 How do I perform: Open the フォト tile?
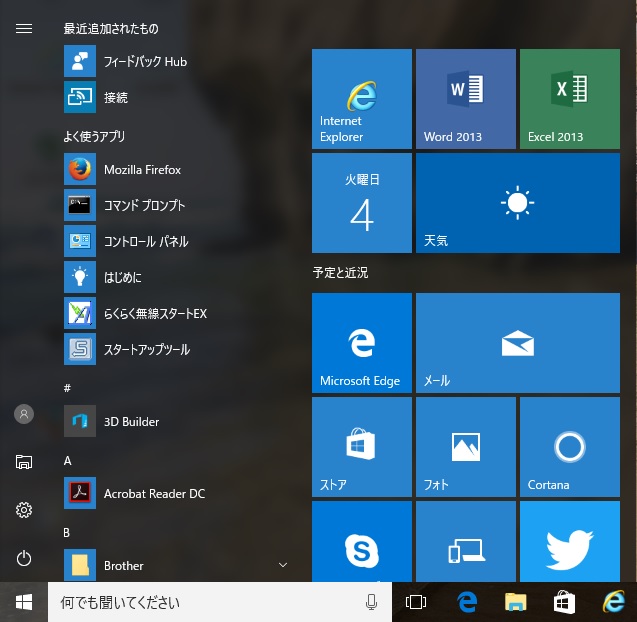pos(466,447)
